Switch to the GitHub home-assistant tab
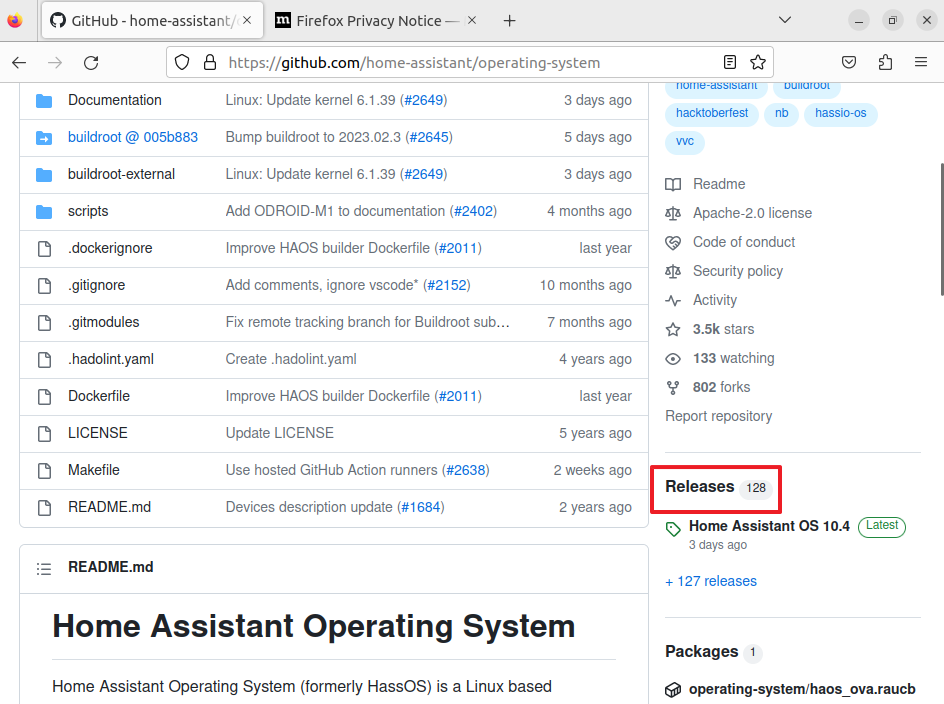This screenshot has width=944, height=704. click(x=153, y=20)
